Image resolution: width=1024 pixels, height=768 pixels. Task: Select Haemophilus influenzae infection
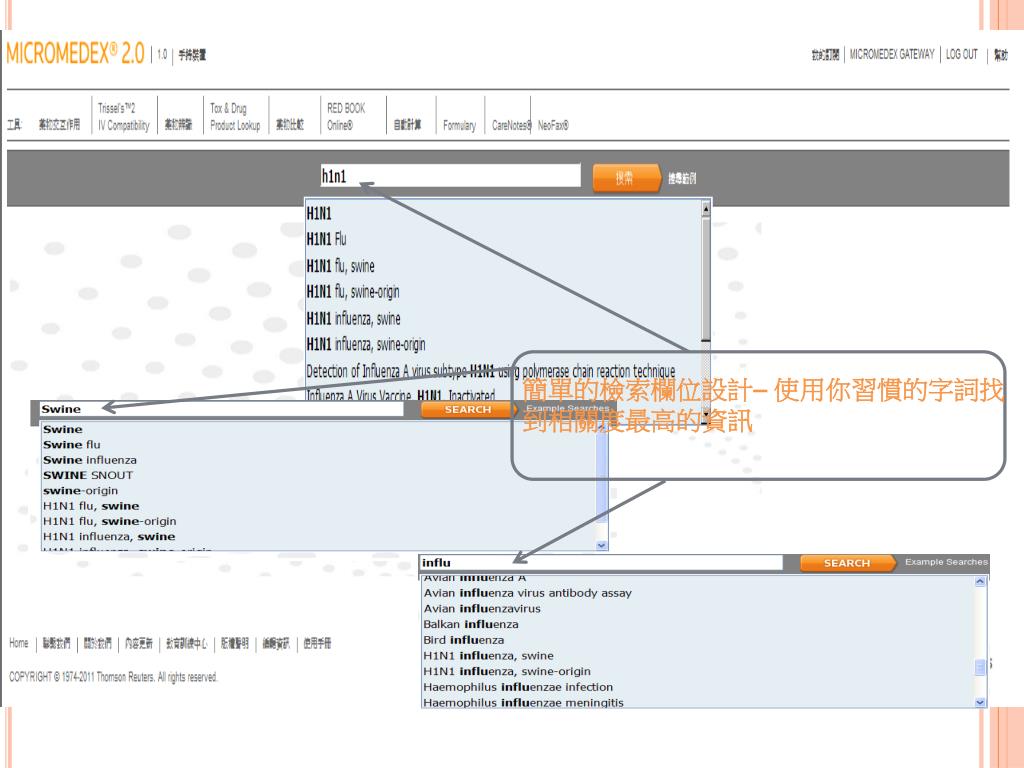[518, 687]
